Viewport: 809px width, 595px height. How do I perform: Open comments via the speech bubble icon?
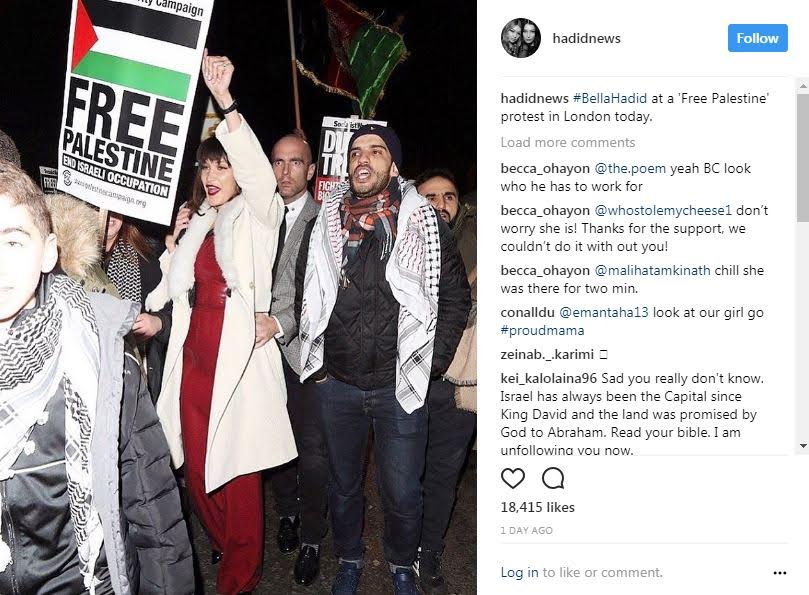click(x=553, y=478)
